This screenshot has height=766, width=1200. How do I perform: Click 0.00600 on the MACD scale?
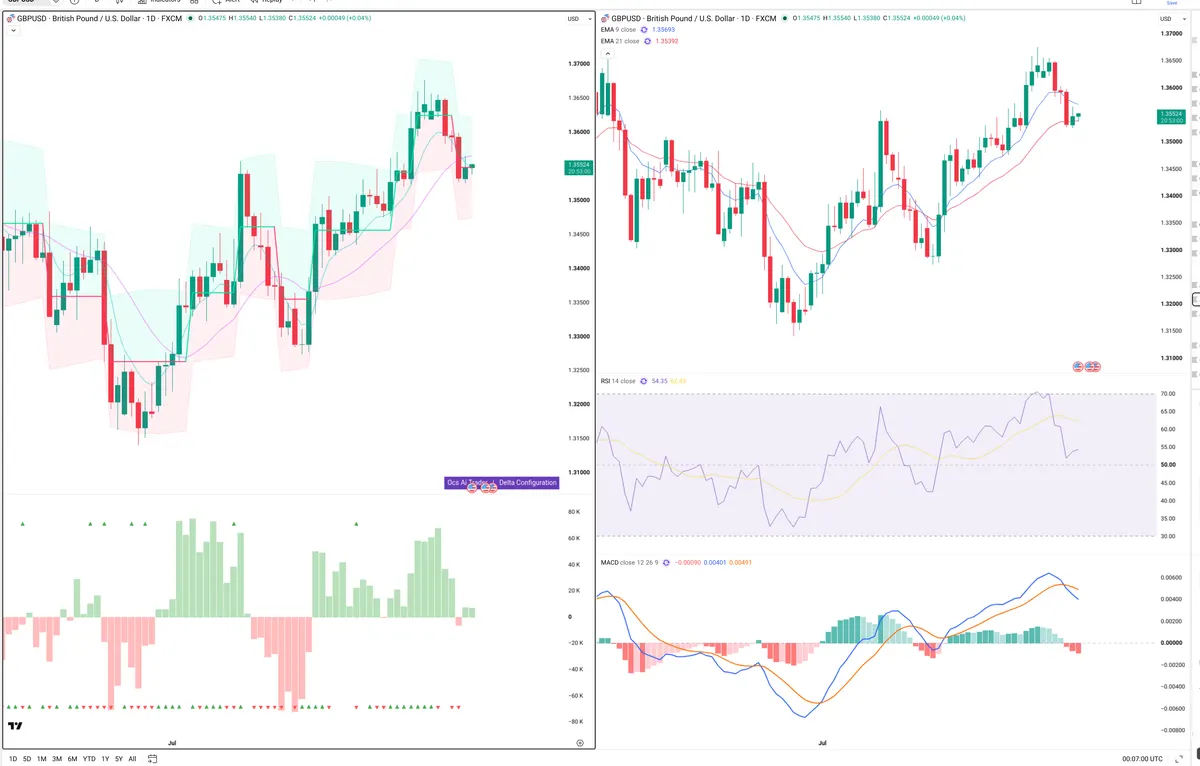1172,577
